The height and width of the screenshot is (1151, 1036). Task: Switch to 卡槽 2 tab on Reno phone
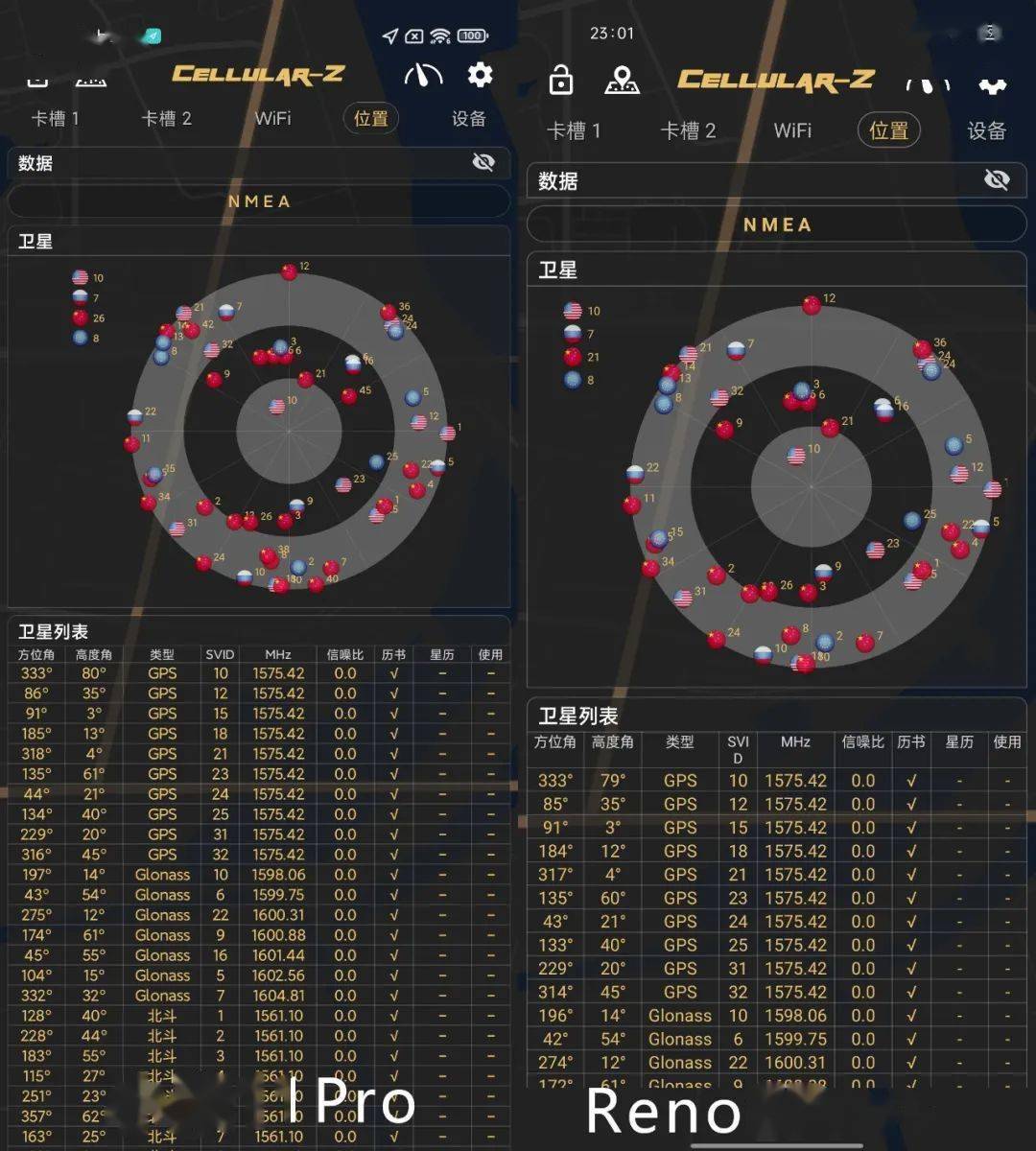click(688, 130)
